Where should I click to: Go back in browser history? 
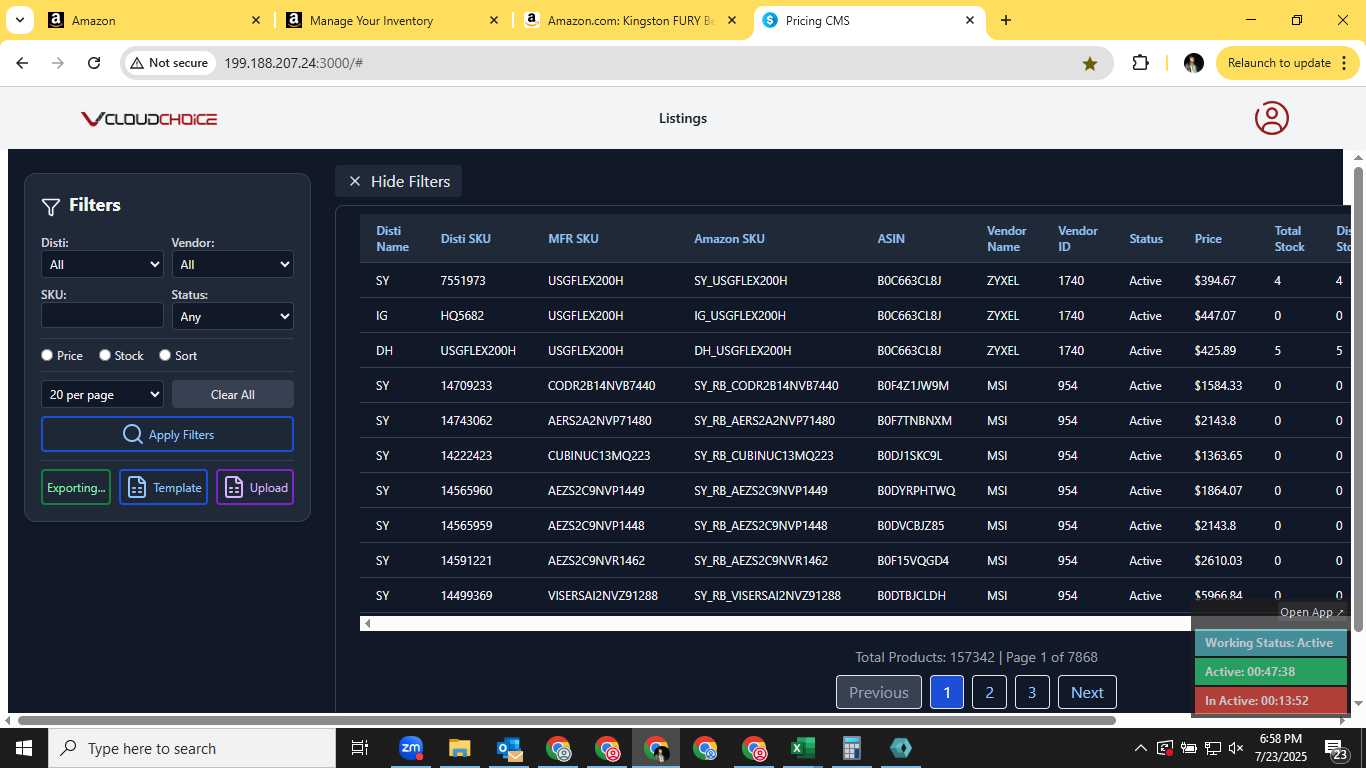pos(22,63)
